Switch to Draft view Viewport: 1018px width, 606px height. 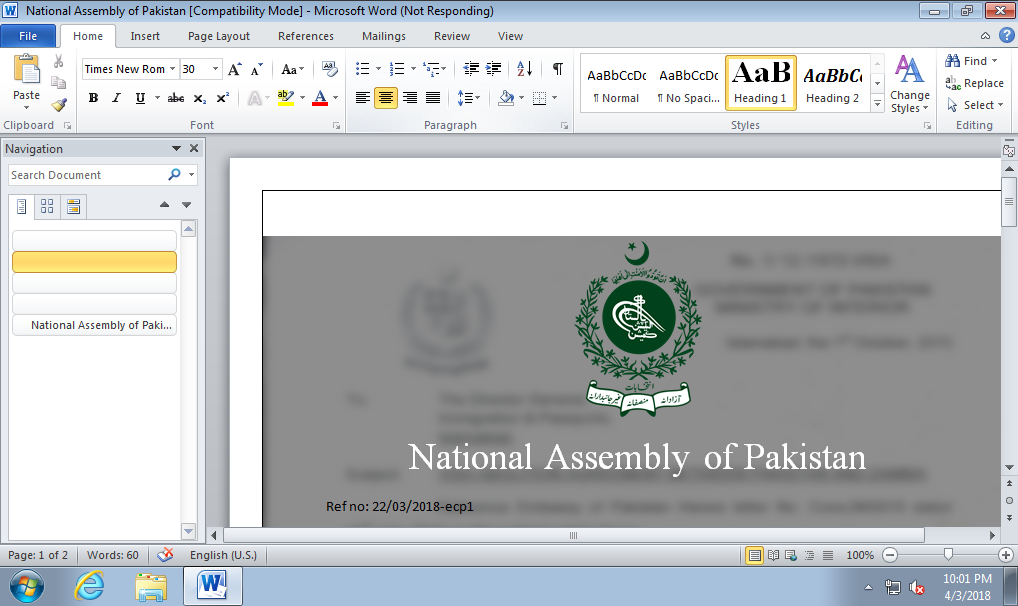(x=828, y=555)
